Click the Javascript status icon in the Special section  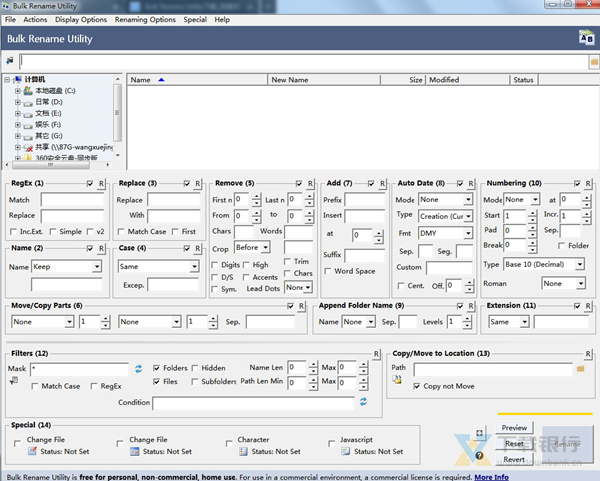pyautogui.click(x=345, y=451)
